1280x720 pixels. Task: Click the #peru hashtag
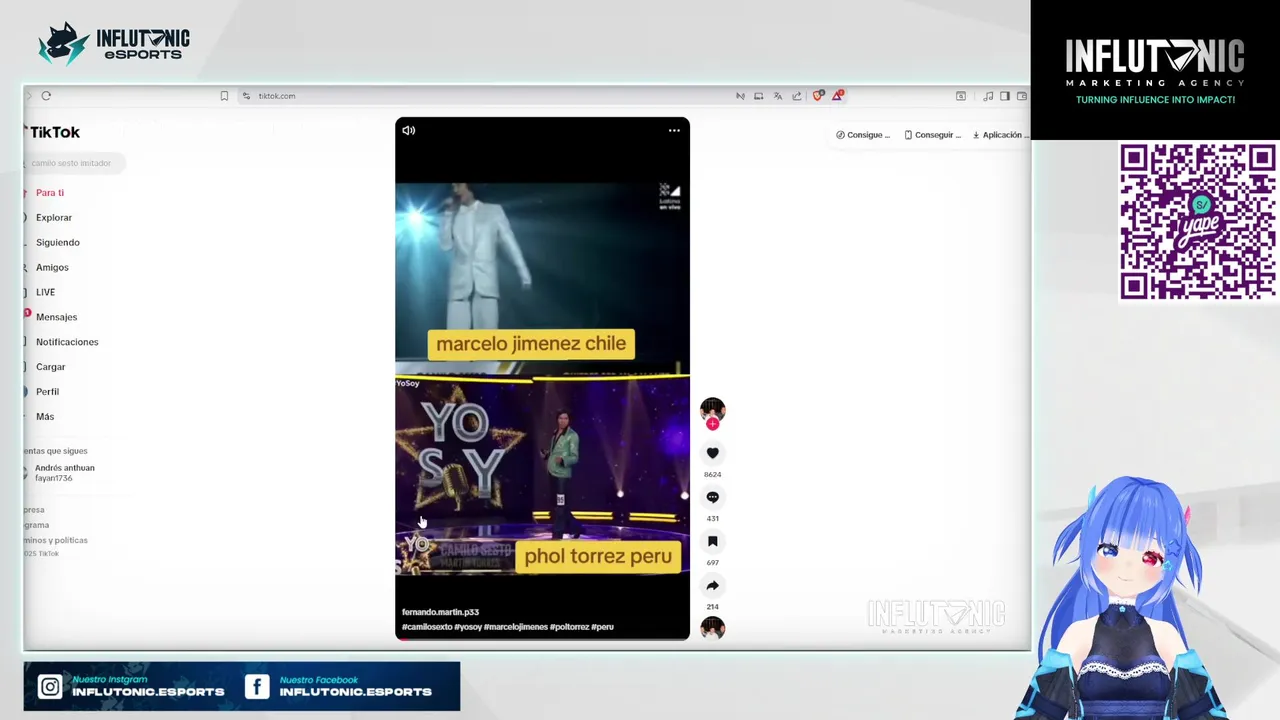click(602, 627)
